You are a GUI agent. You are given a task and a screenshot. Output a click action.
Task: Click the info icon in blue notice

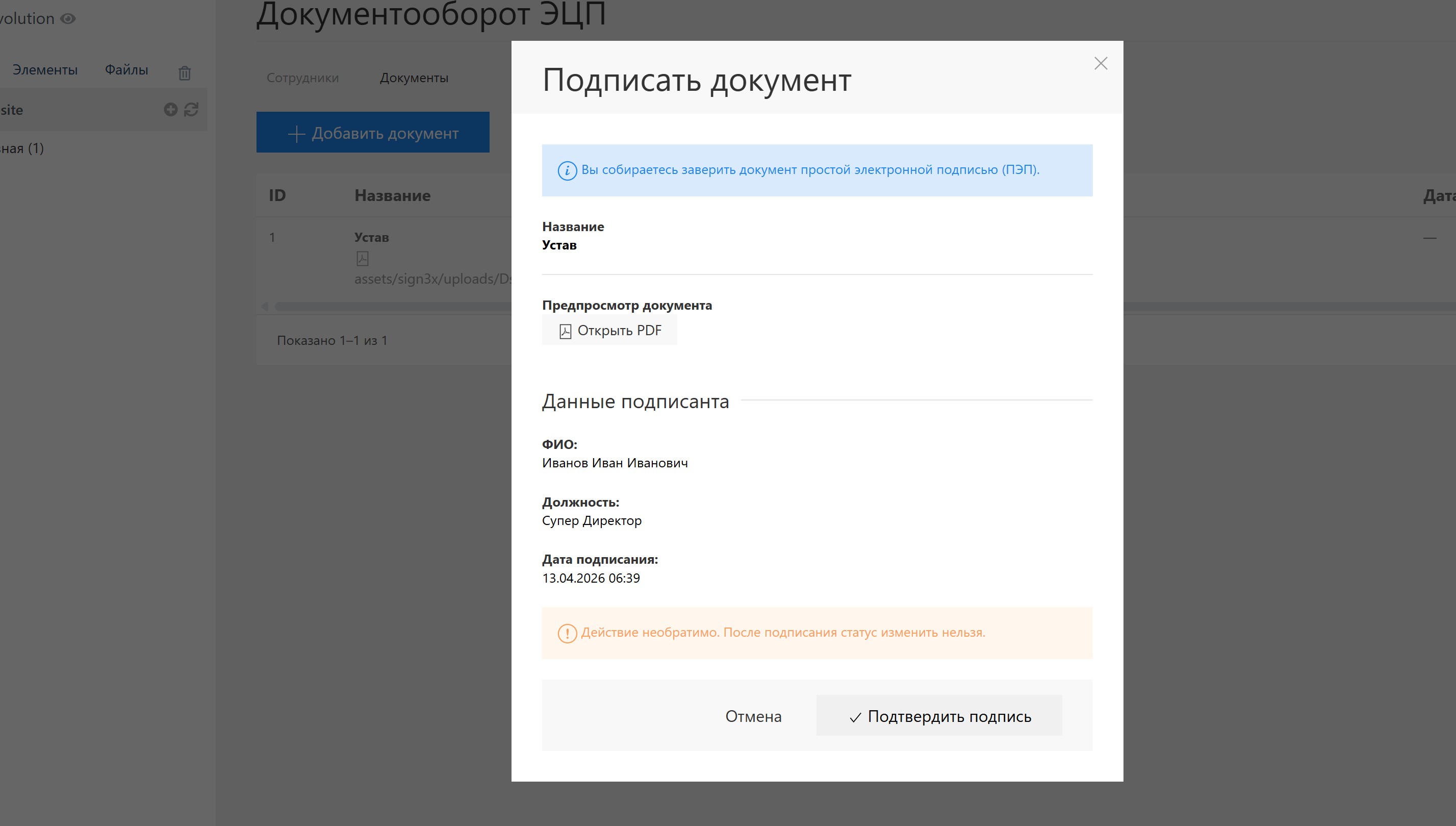(x=567, y=171)
